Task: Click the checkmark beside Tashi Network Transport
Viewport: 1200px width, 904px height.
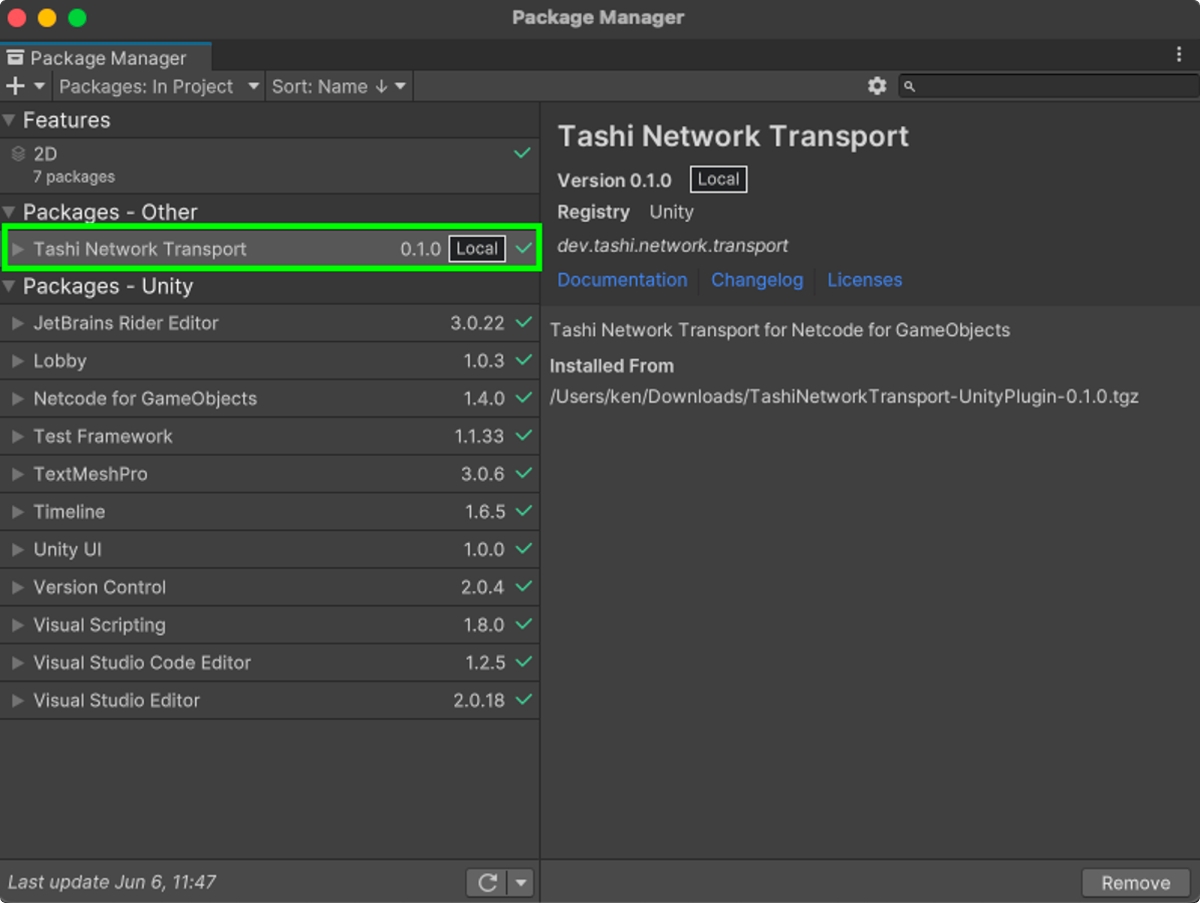Action: (x=523, y=248)
